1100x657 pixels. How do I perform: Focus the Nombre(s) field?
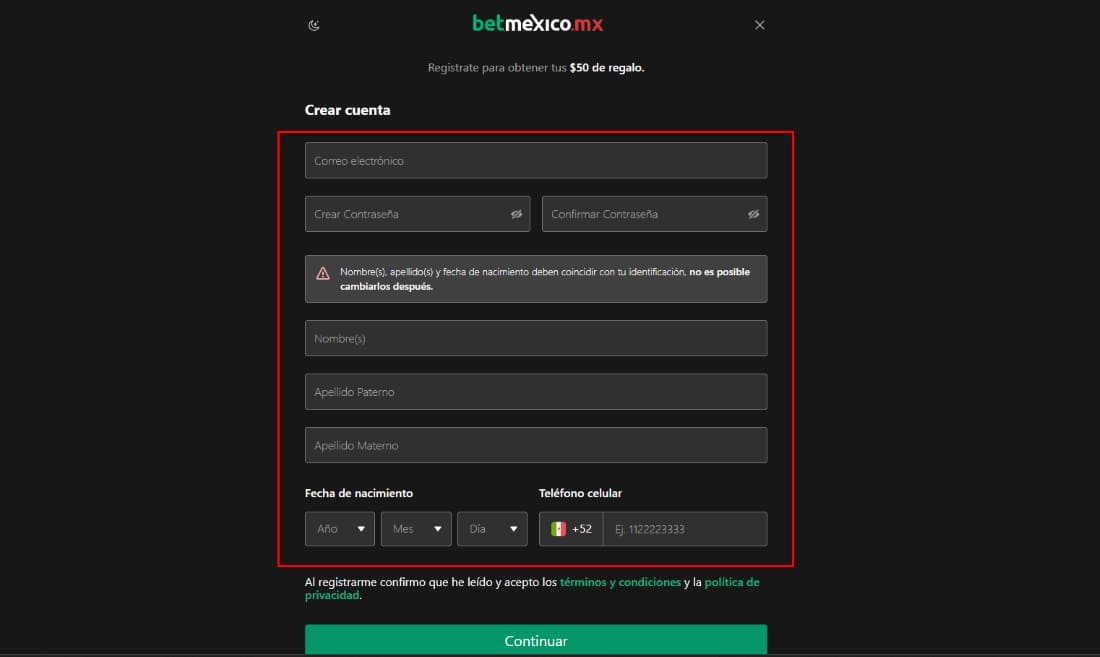tap(536, 338)
